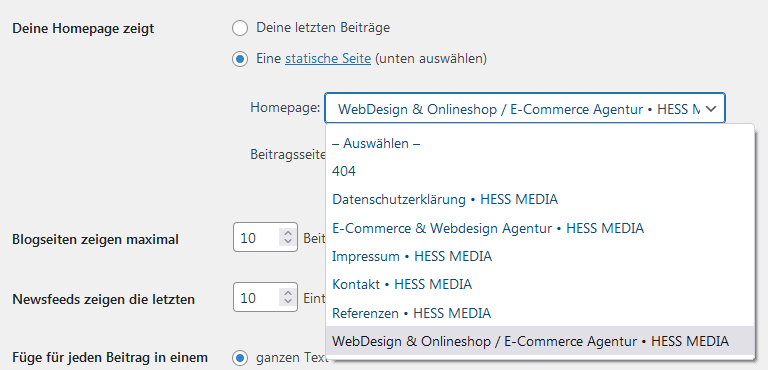The image size is (768, 370).
Task: Pick 'E-Commerce & Webdesign Agentur • HESS MEDIA'
Action: point(540,228)
